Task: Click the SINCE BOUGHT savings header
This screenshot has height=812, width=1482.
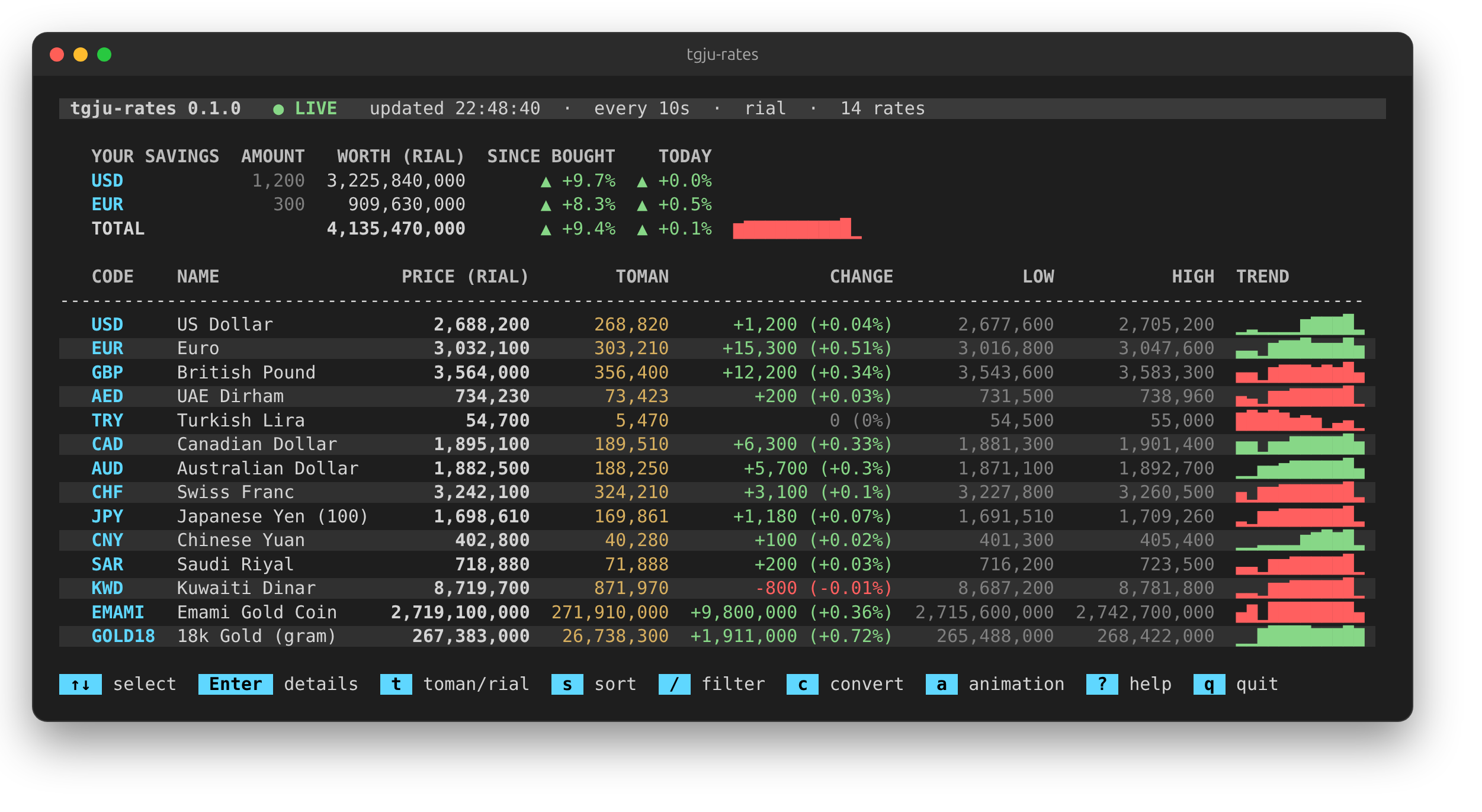Action: point(551,156)
